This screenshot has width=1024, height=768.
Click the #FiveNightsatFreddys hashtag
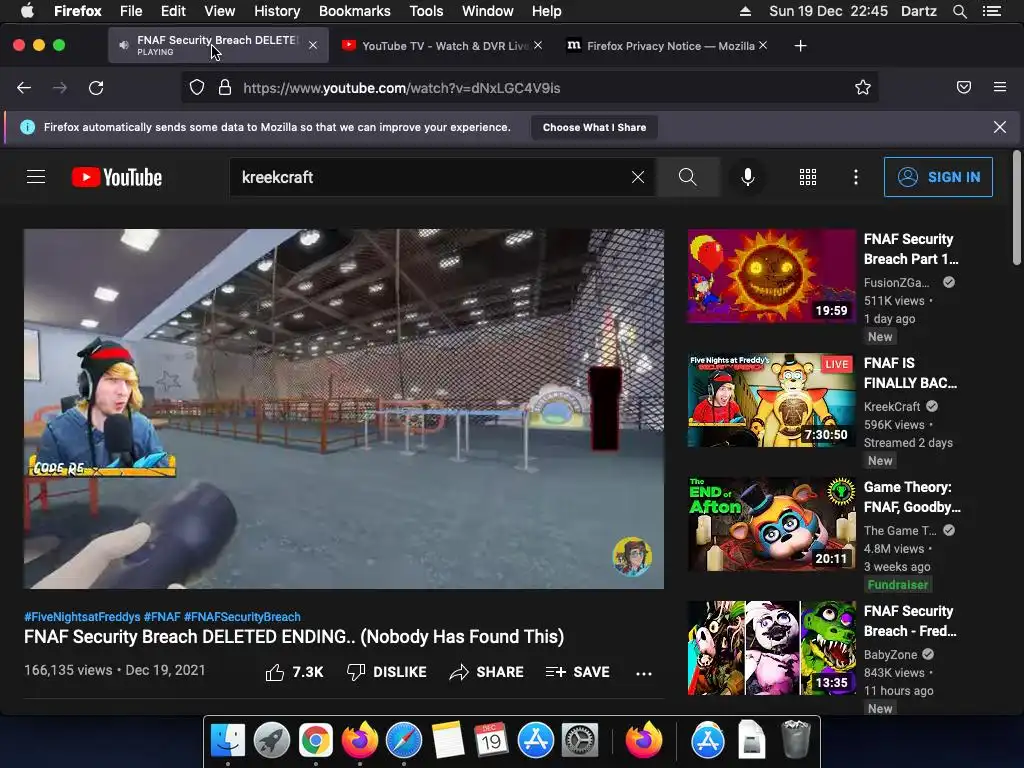point(82,616)
